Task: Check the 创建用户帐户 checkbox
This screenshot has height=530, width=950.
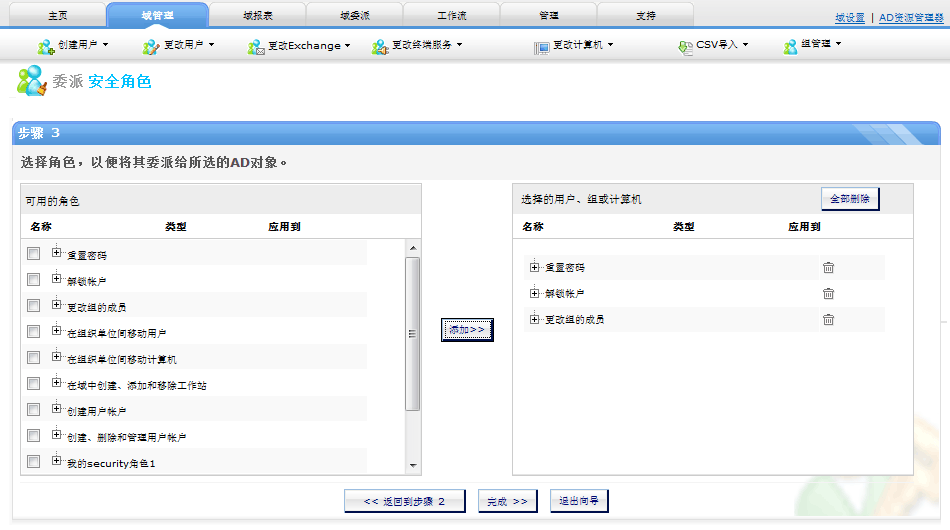Action: pos(33,409)
